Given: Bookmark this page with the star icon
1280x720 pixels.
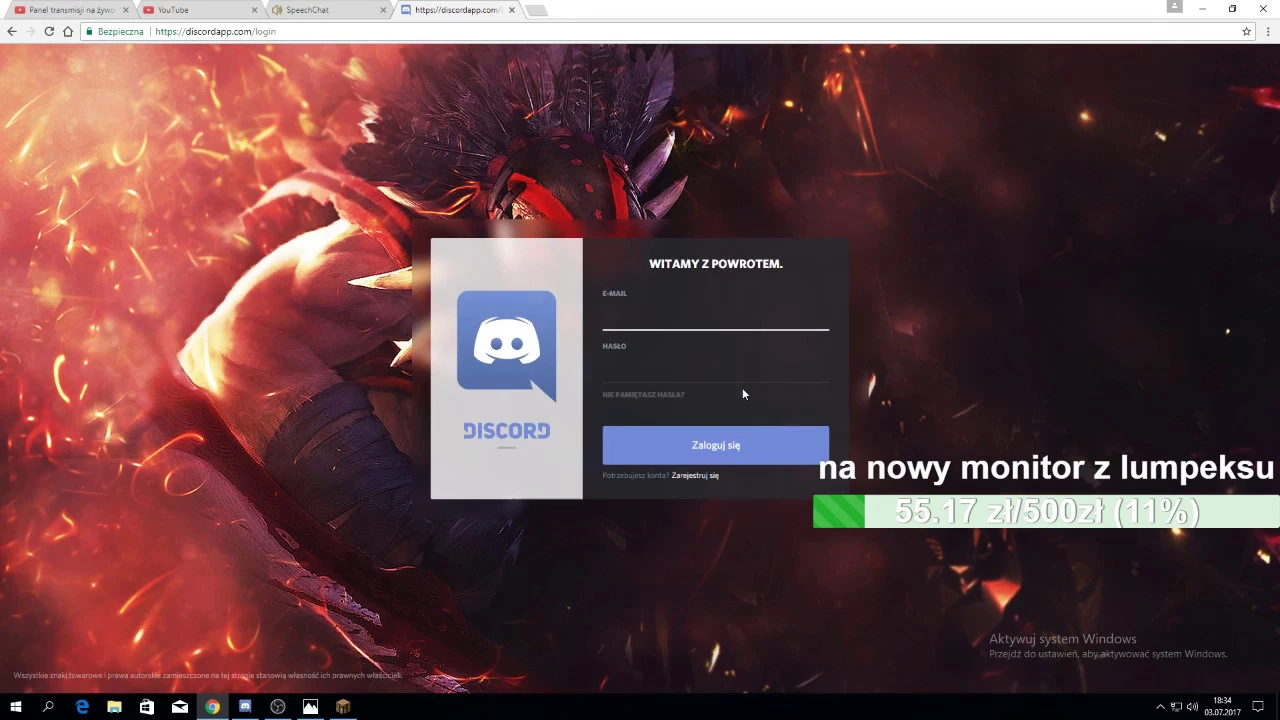Looking at the screenshot, I should pos(1246,31).
